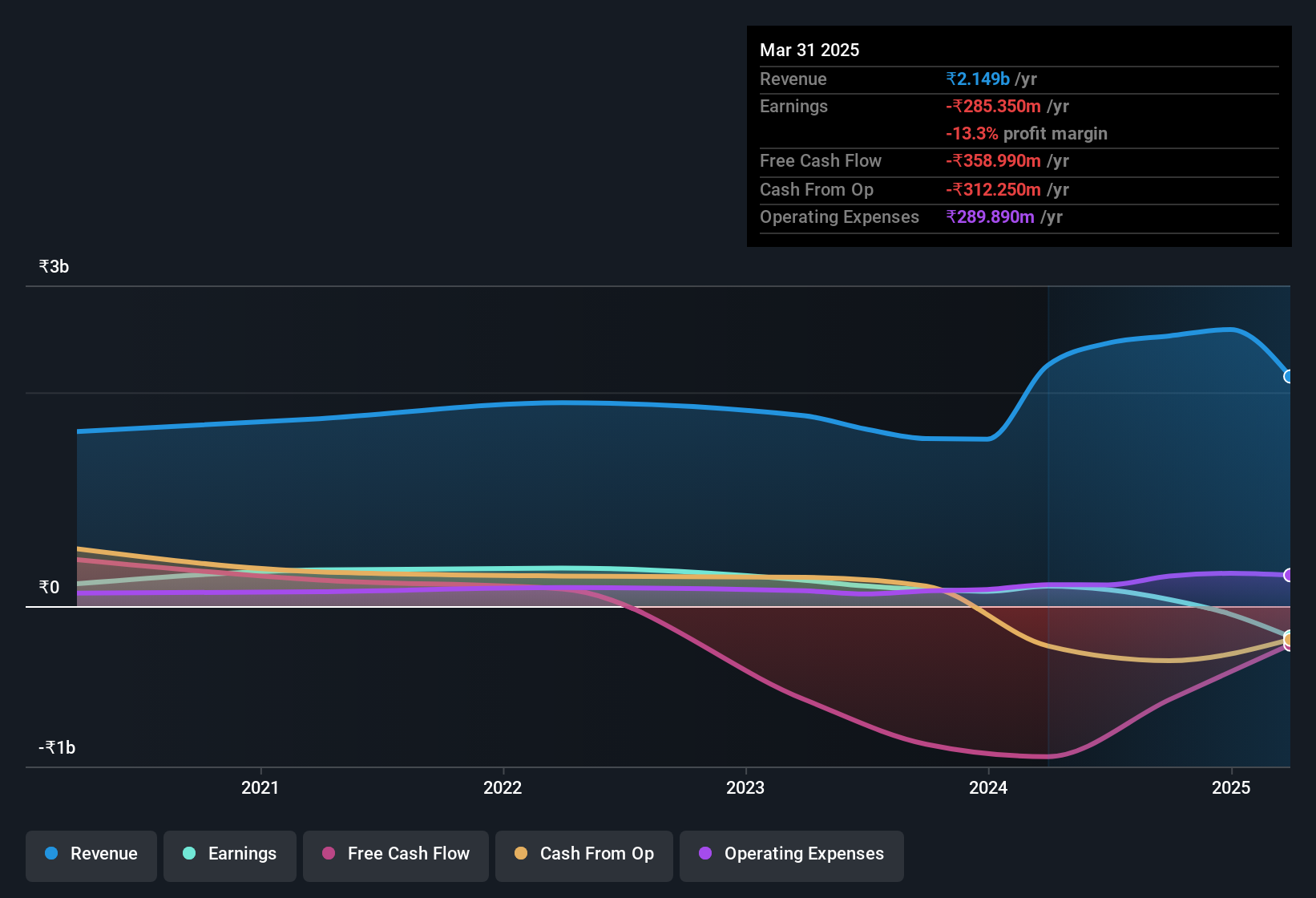Click the ₹289.890m operating expenses value

pos(991,216)
